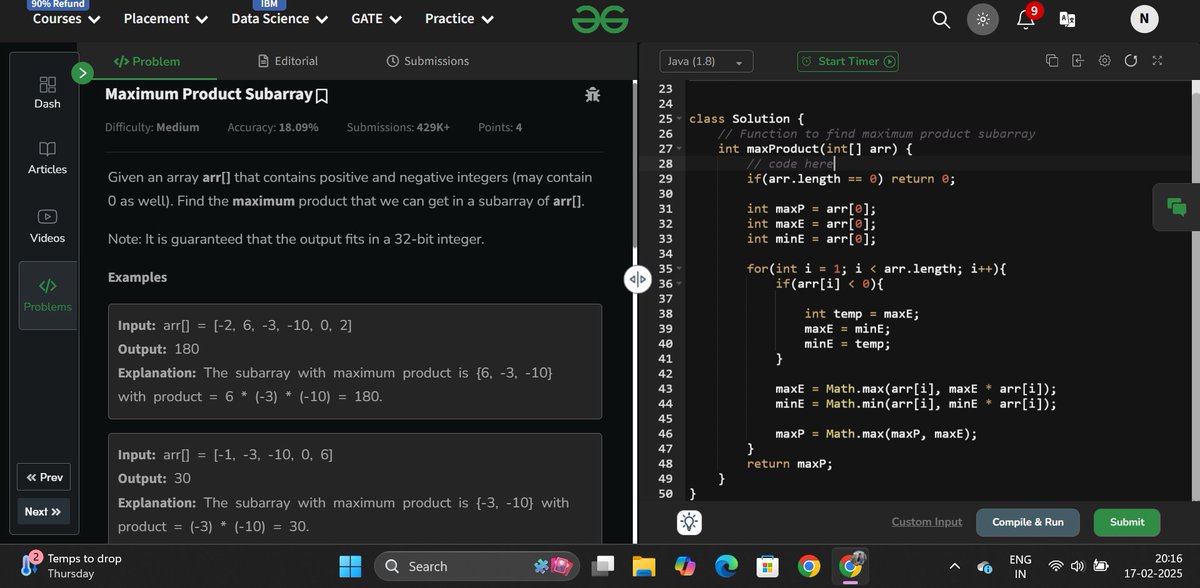This screenshot has width=1200, height=588.
Task: Click the panel divider resize handle icon
Action: (x=637, y=280)
